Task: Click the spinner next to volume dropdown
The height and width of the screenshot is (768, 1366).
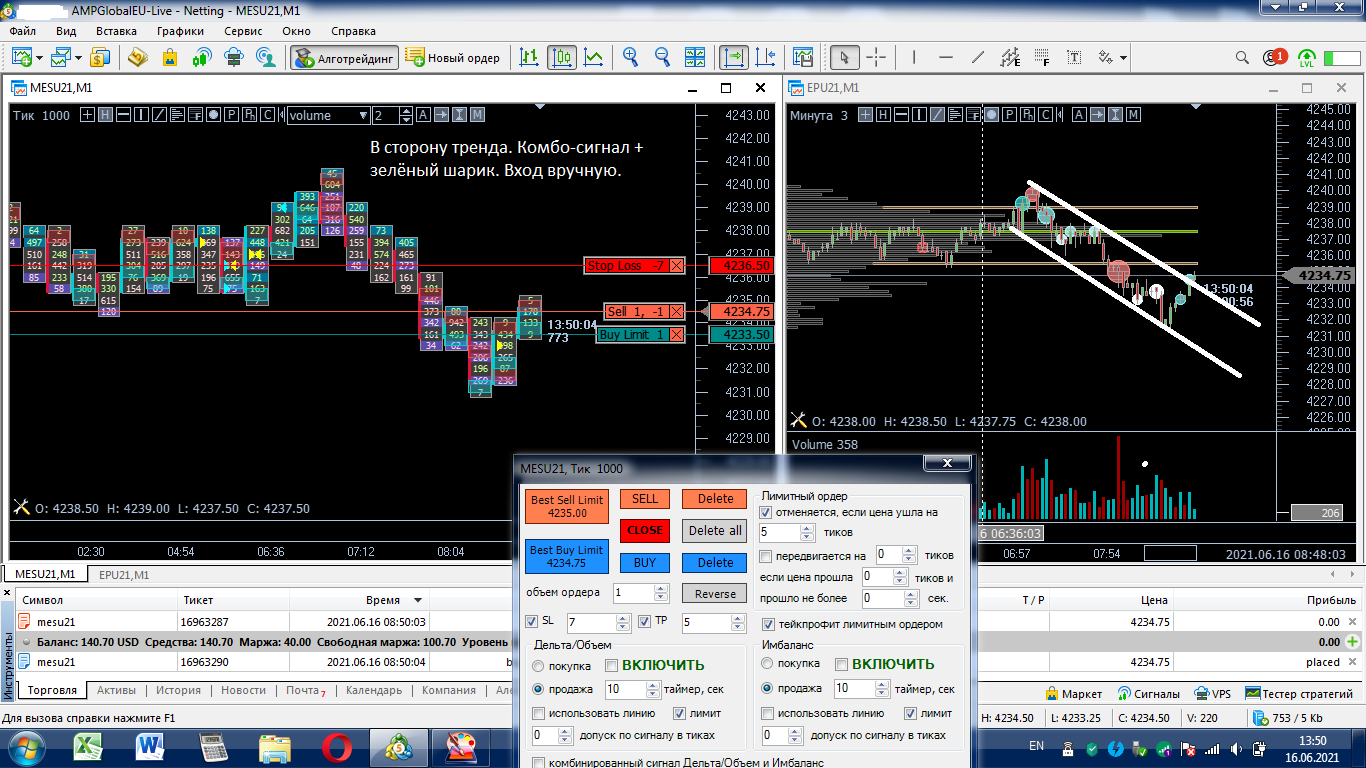Action: [405, 115]
